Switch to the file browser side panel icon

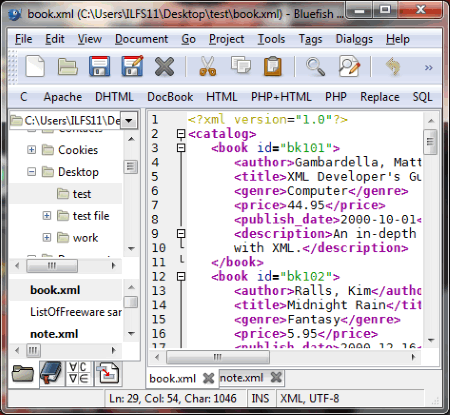23,373
